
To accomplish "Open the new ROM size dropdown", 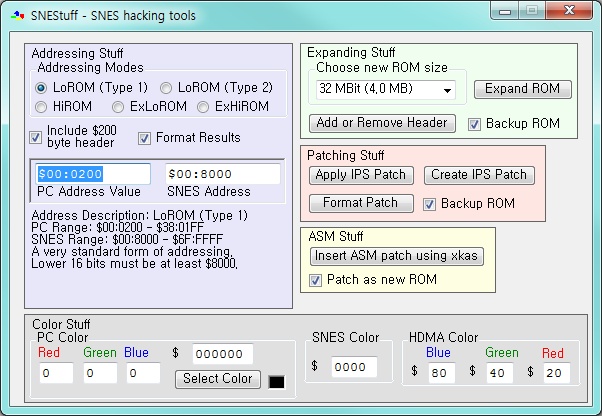I will 386,89.
